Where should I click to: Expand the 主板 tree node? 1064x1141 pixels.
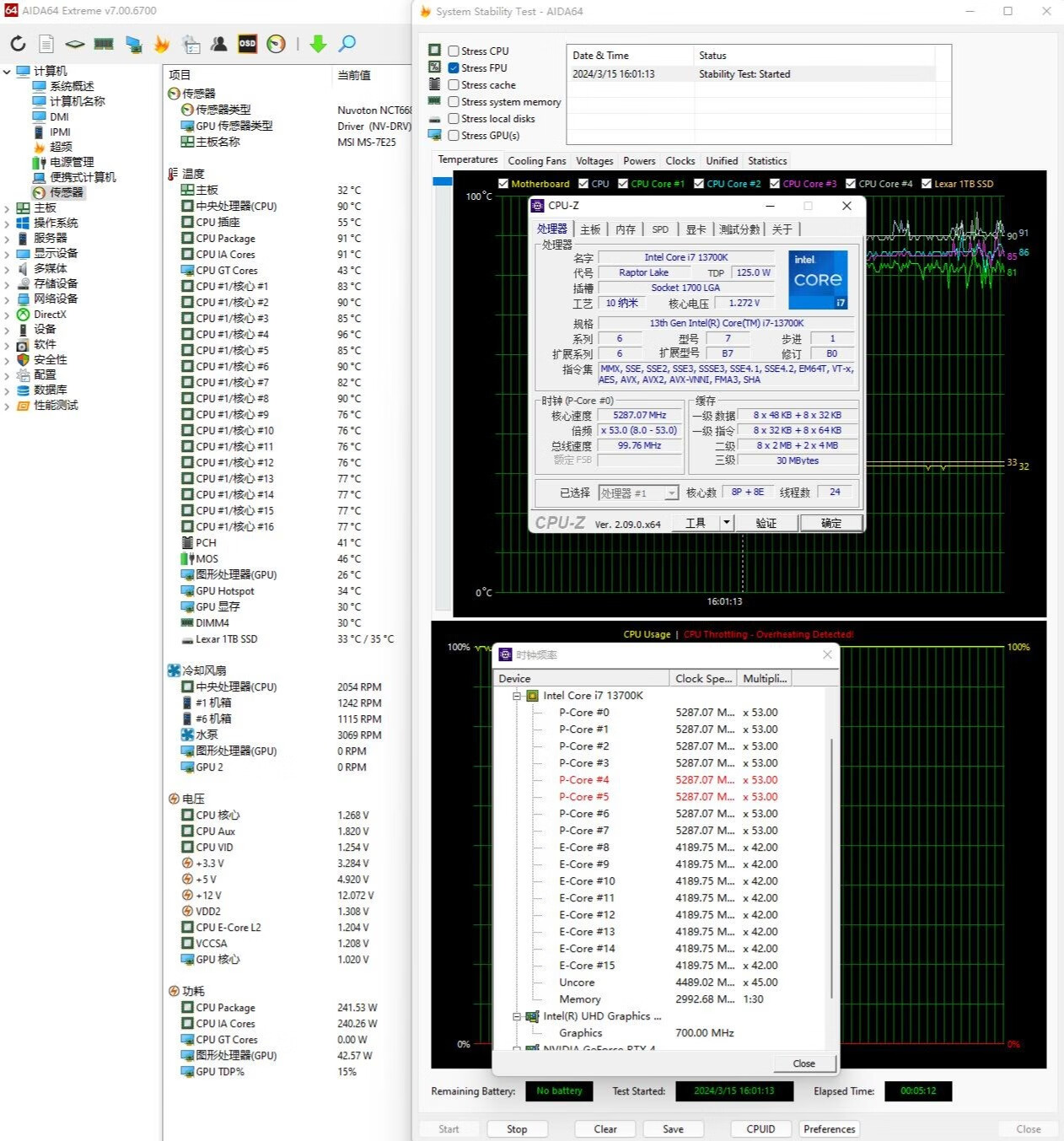coord(7,208)
